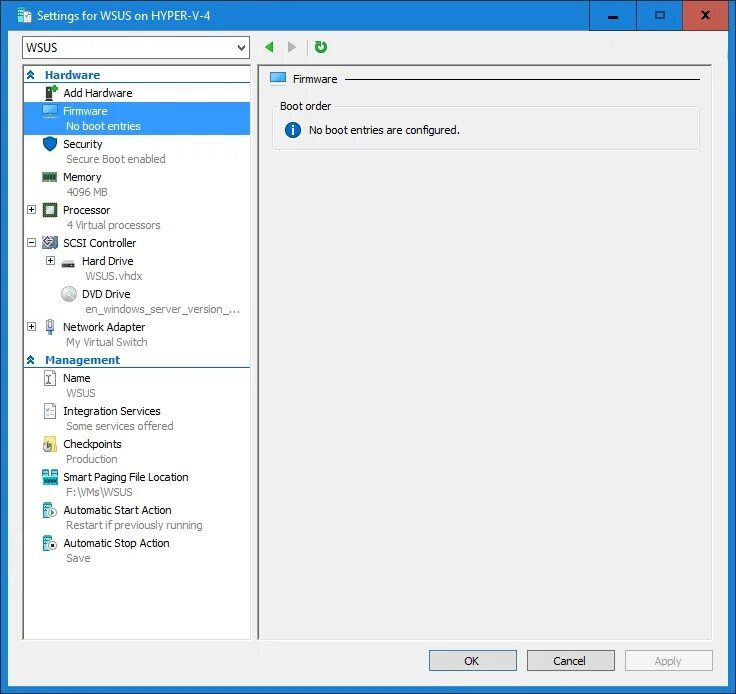Expand the Processor node
736x694 pixels.
pyautogui.click(x=31, y=209)
